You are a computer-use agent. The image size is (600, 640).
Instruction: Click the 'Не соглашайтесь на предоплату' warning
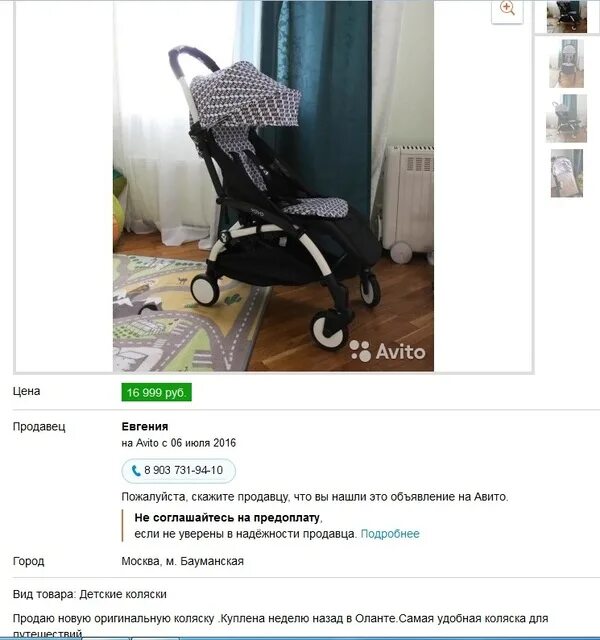click(x=227, y=518)
